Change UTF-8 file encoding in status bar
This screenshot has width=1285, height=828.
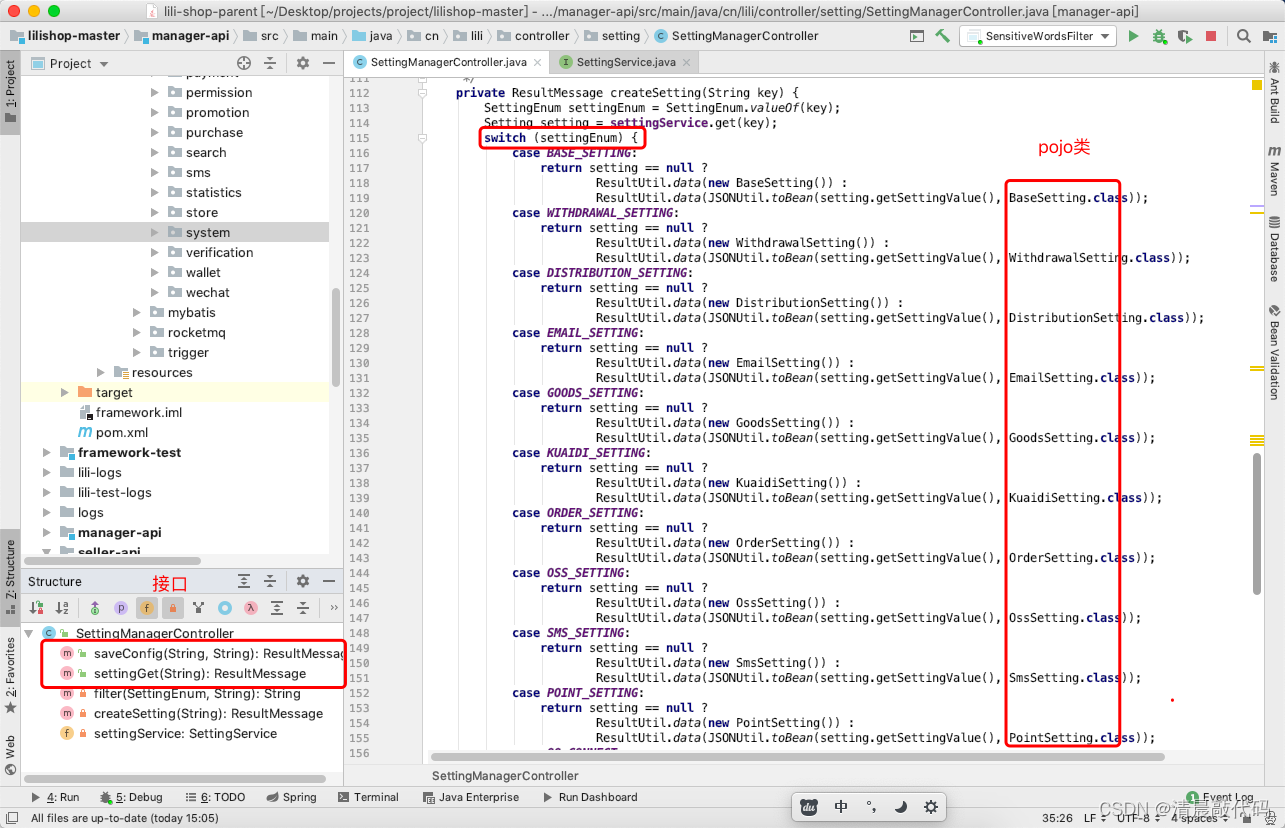coord(1139,818)
